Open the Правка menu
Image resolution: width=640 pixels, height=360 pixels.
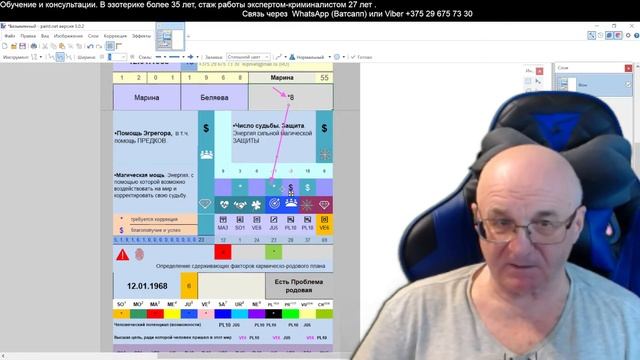coord(28,36)
